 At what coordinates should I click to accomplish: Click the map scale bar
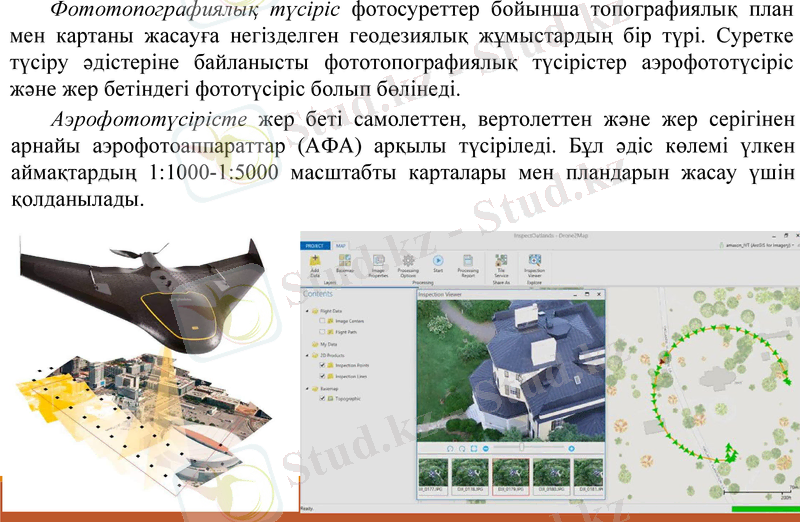[x=761, y=493]
